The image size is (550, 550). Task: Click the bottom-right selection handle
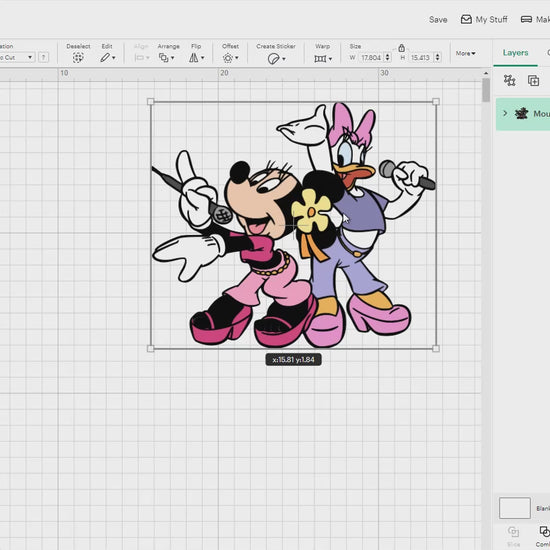(x=436, y=348)
